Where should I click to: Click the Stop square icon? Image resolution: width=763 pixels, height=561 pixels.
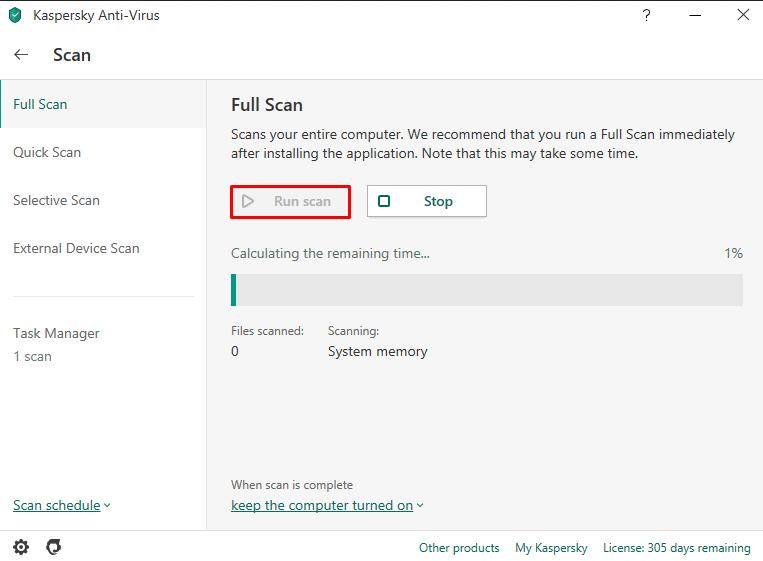[x=384, y=201]
